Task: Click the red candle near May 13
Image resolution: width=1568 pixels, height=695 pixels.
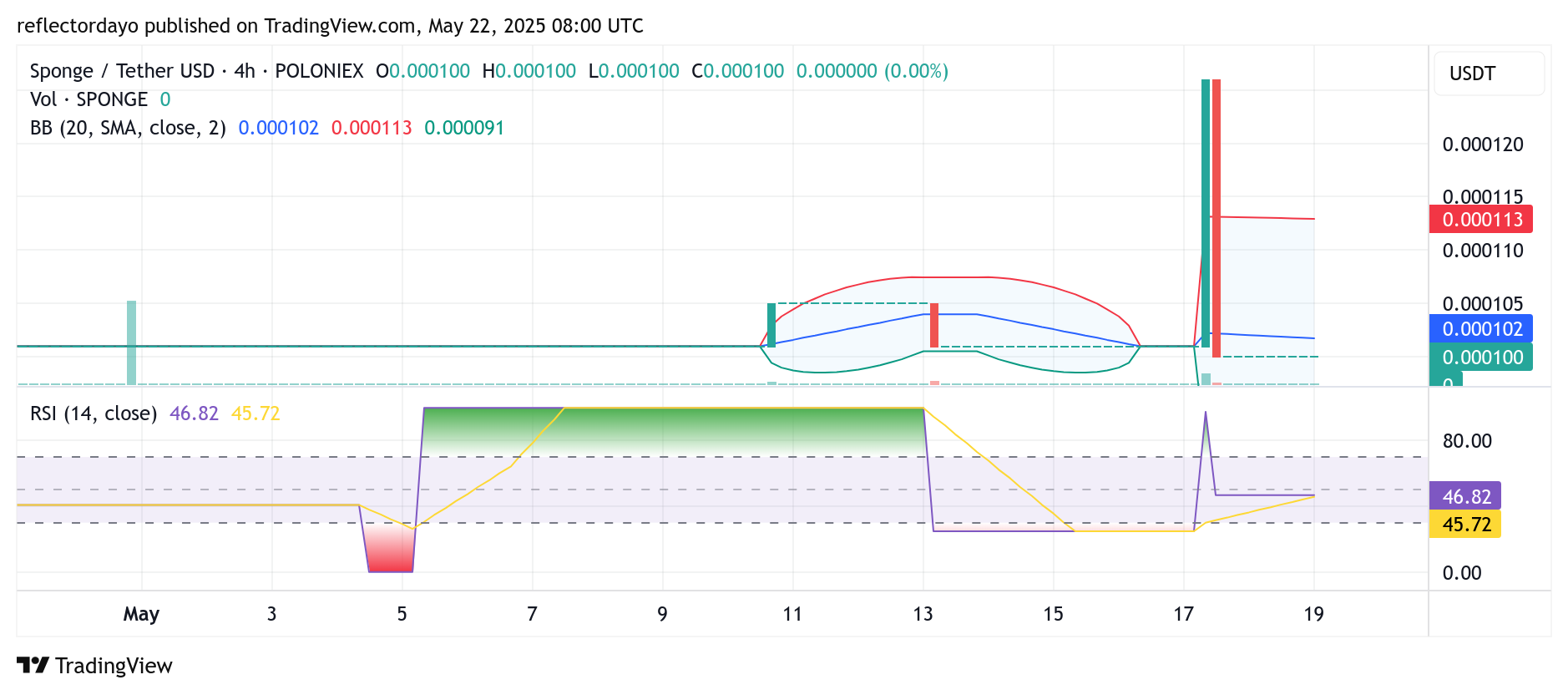Action: (934, 325)
